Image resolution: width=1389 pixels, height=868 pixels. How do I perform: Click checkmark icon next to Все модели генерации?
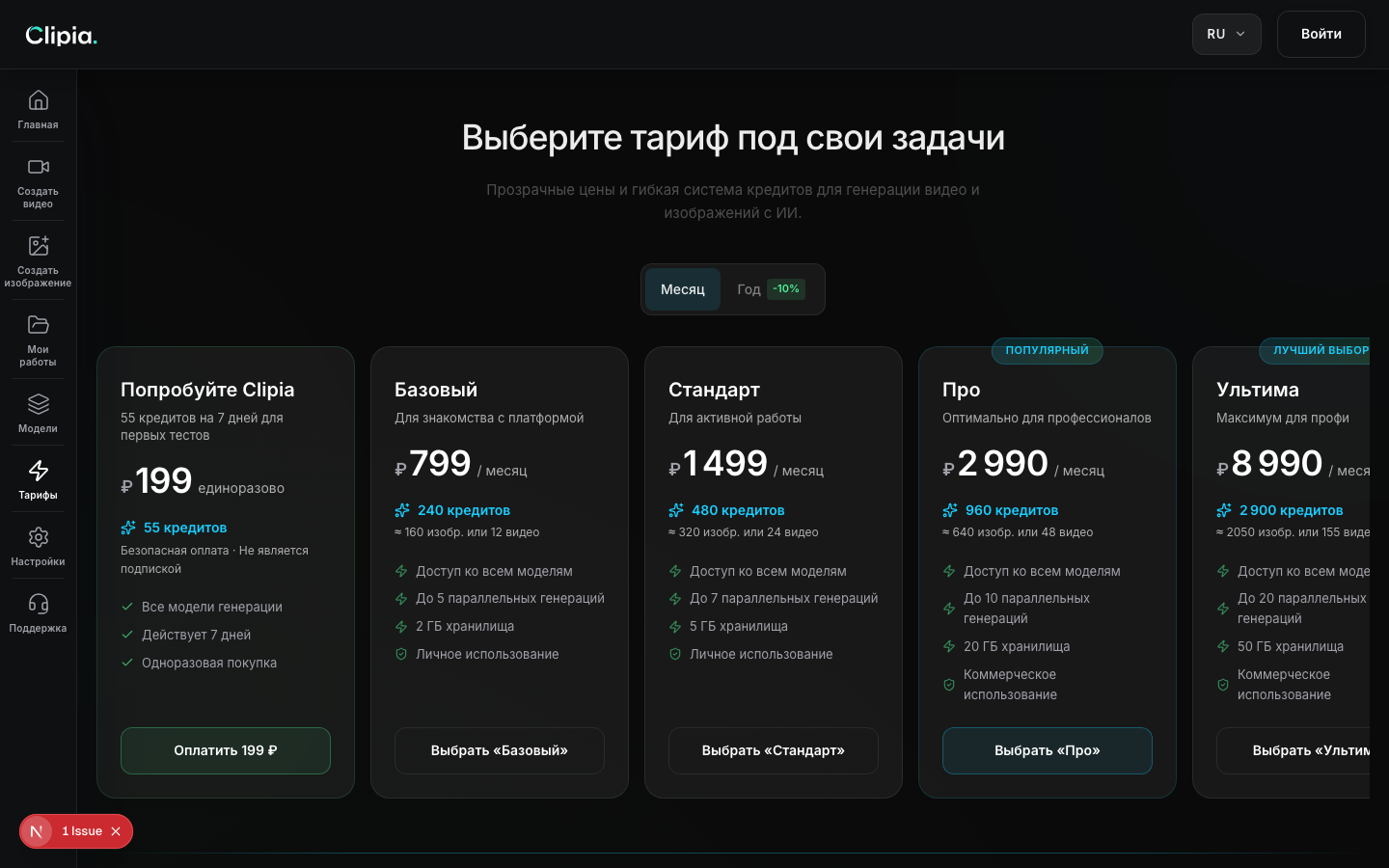(x=127, y=607)
